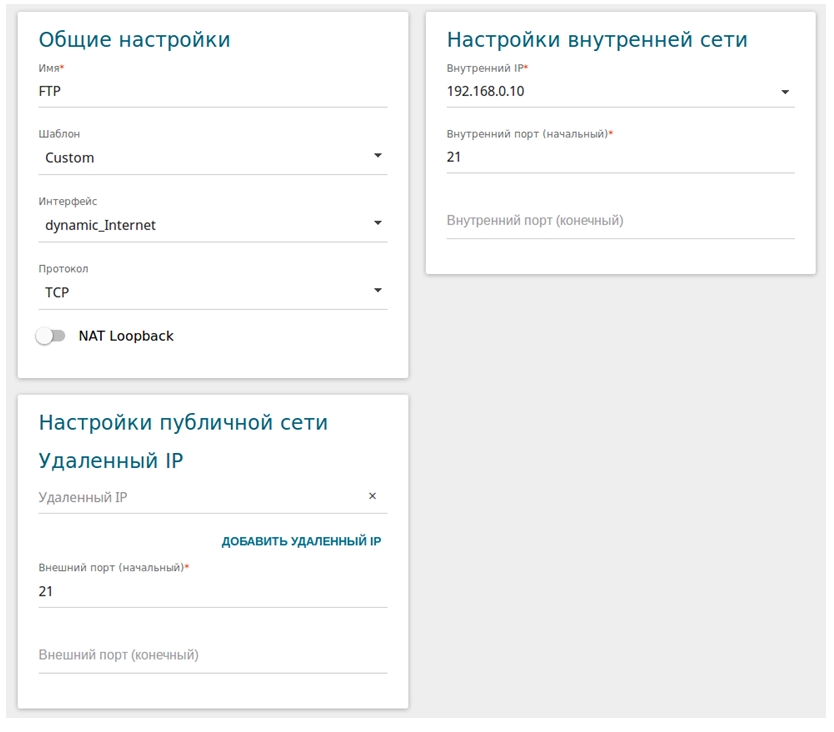Click the Внутренний порт (начальный) field

pyautogui.click(x=620, y=157)
